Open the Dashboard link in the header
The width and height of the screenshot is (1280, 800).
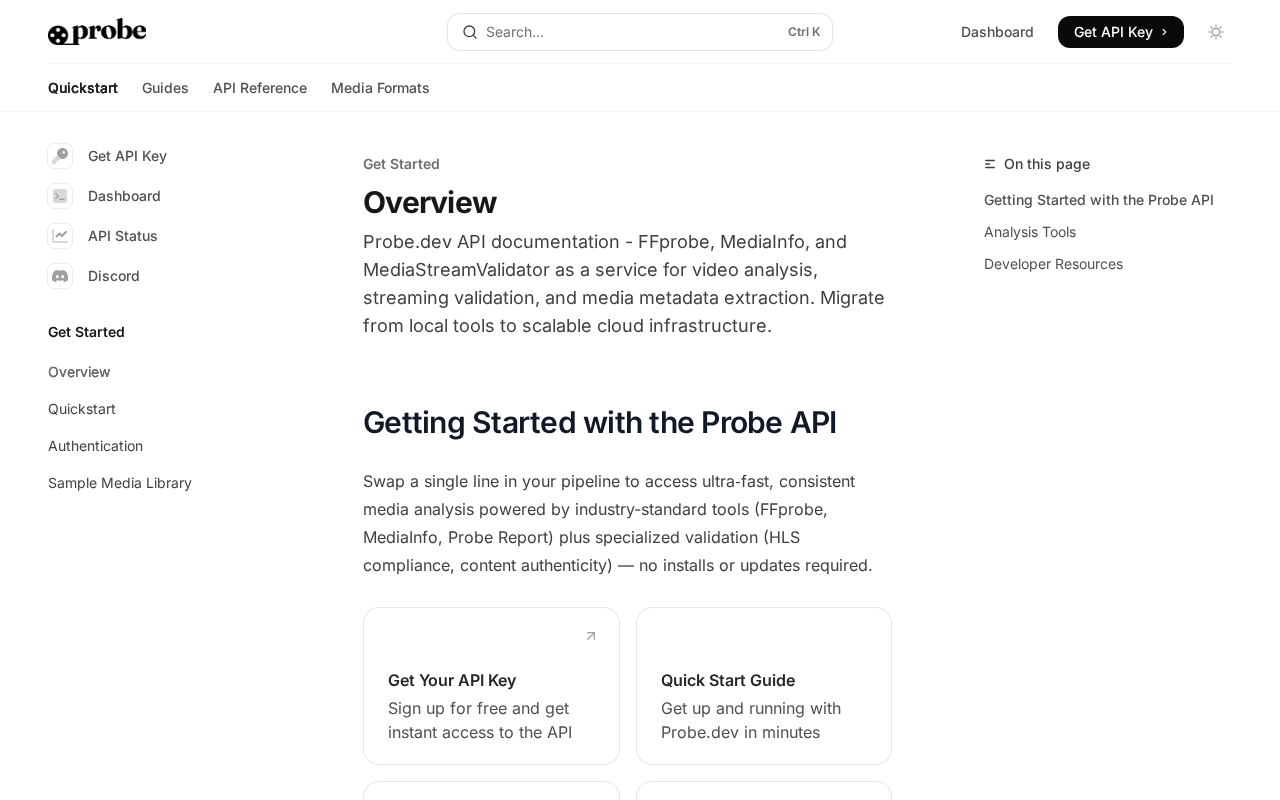pyautogui.click(x=997, y=32)
